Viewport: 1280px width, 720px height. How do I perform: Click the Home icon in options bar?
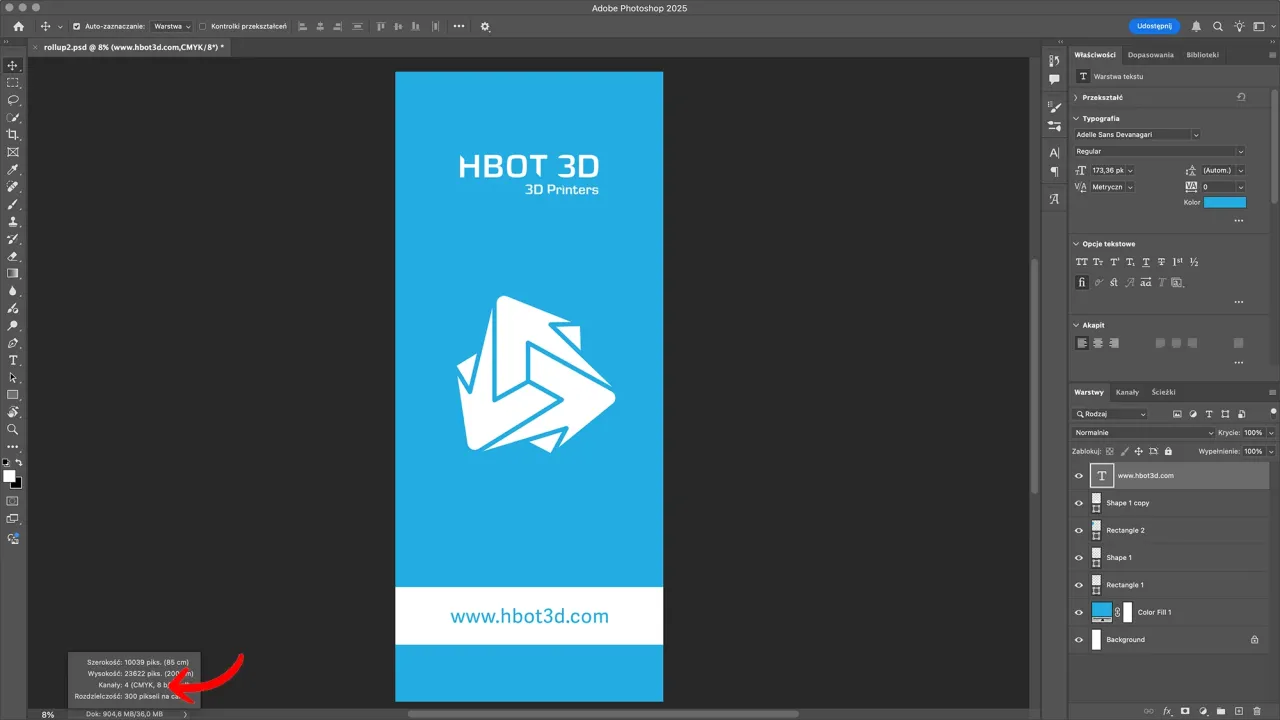pyautogui.click(x=18, y=26)
